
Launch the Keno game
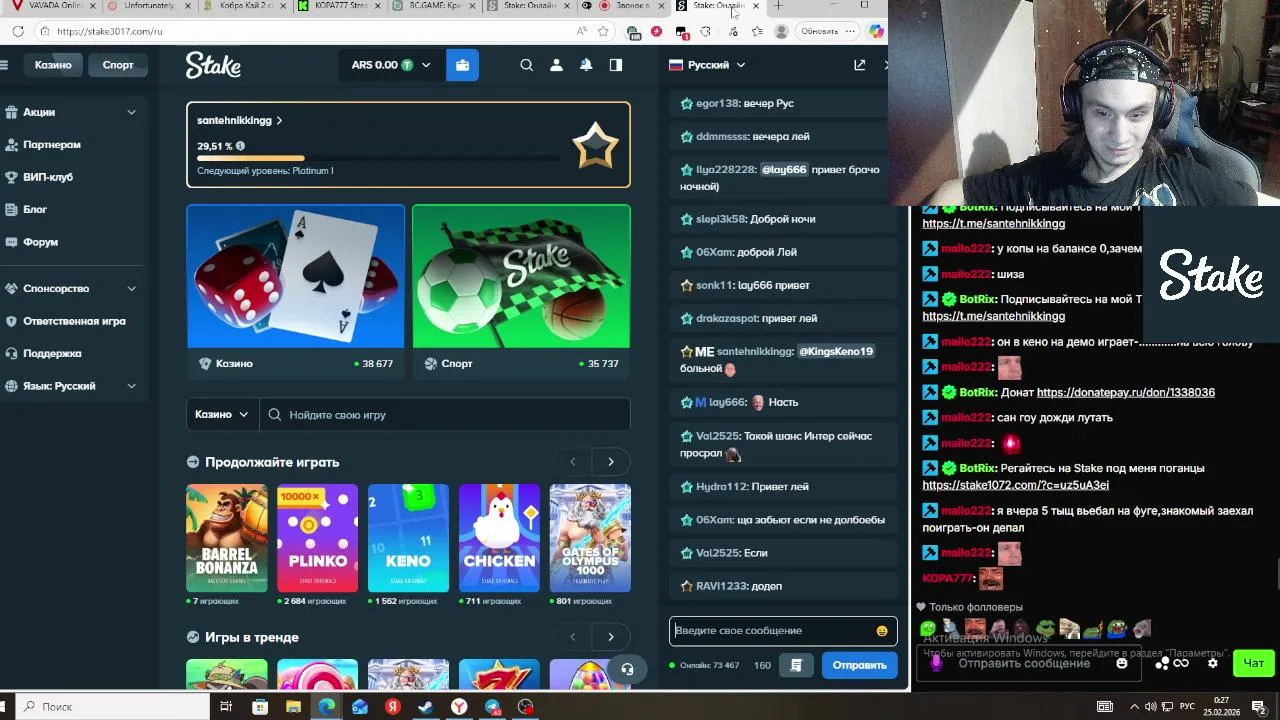pyautogui.click(x=408, y=538)
